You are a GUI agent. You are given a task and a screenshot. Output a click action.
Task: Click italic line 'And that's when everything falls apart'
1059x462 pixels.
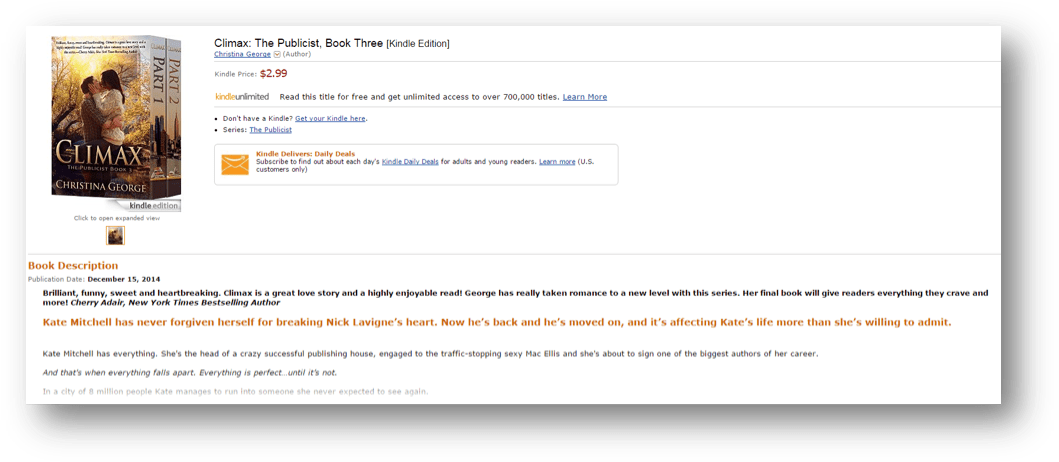[x=190, y=372]
